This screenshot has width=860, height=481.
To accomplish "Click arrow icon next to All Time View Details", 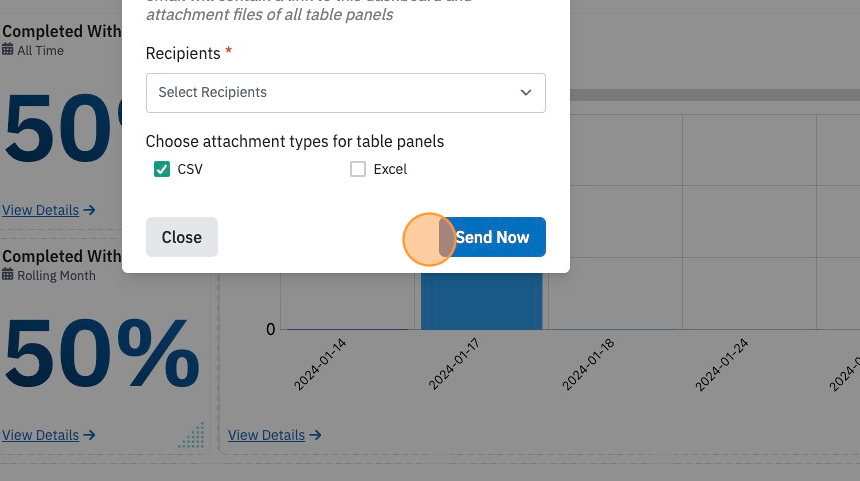I will [89, 210].
